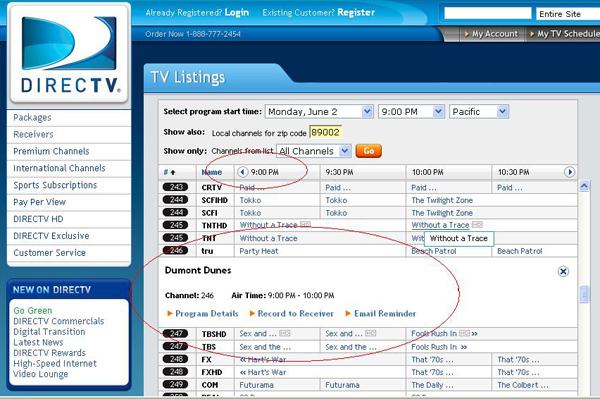Open My Account tab
The width and height of the screenshot is (600, 399).
(491, 34)
